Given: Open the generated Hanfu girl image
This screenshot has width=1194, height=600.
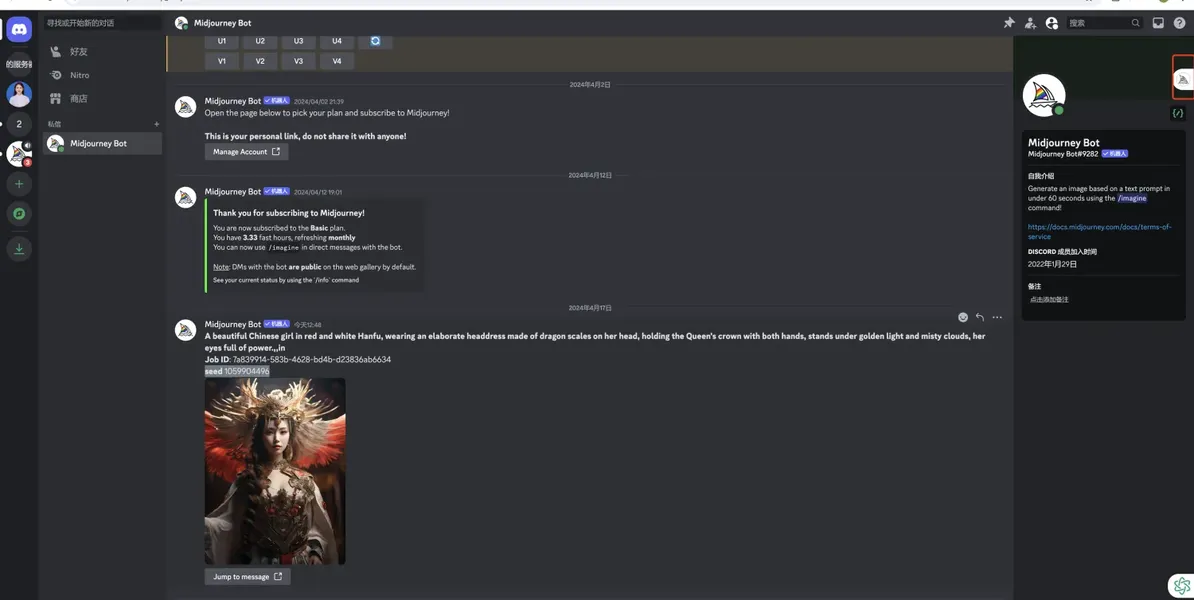Looking at the screenshot, I should 275,471.
